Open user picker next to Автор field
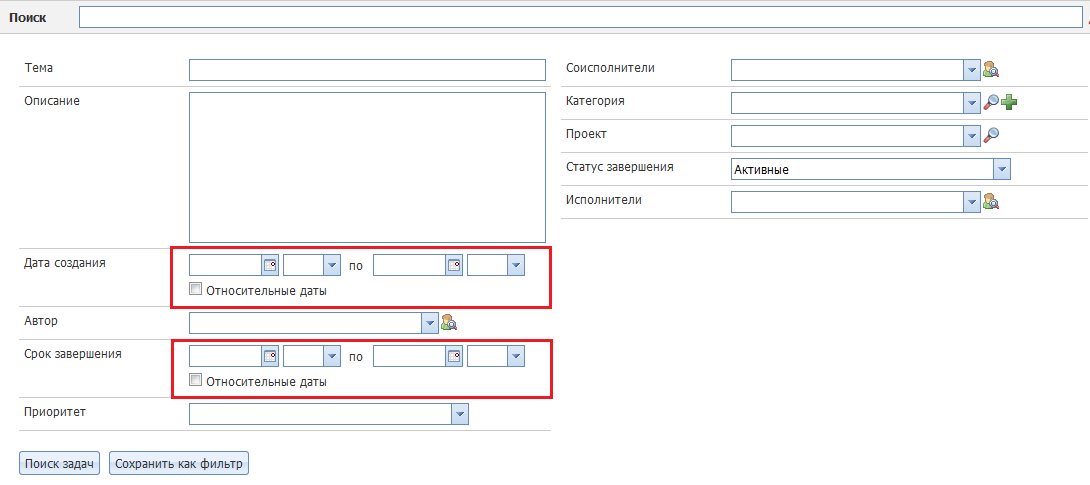The image size is (1090, 485). click(449, 322)
